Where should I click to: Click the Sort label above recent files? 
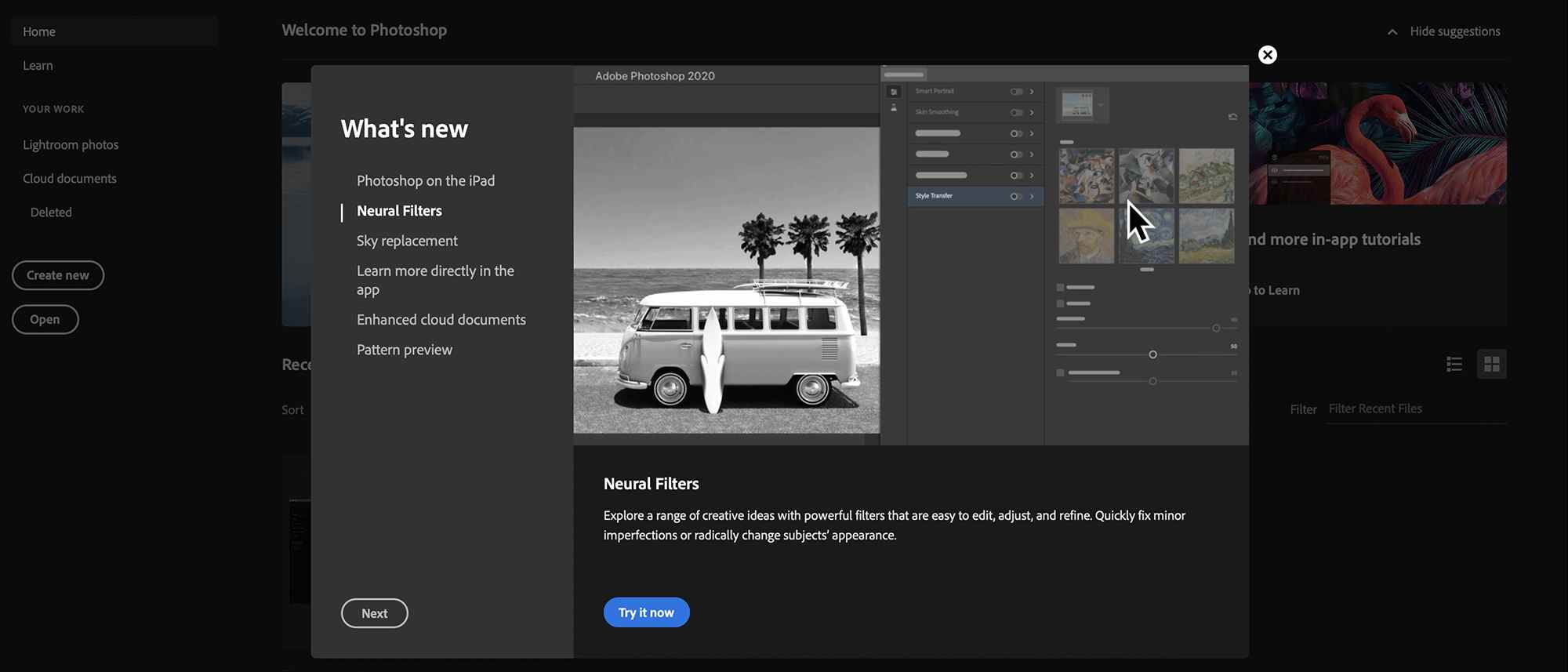(292, 410)
